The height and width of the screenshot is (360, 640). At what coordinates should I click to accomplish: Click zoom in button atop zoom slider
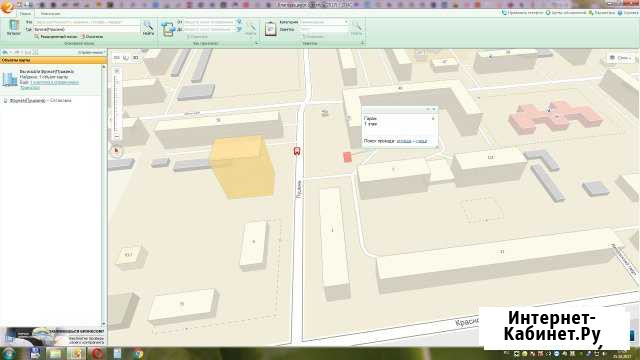(x=117, y=71)
